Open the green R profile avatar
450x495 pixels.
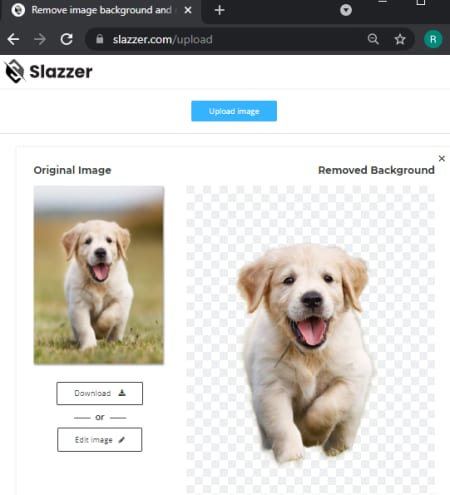pyautogui.click(x=433, y=39)
